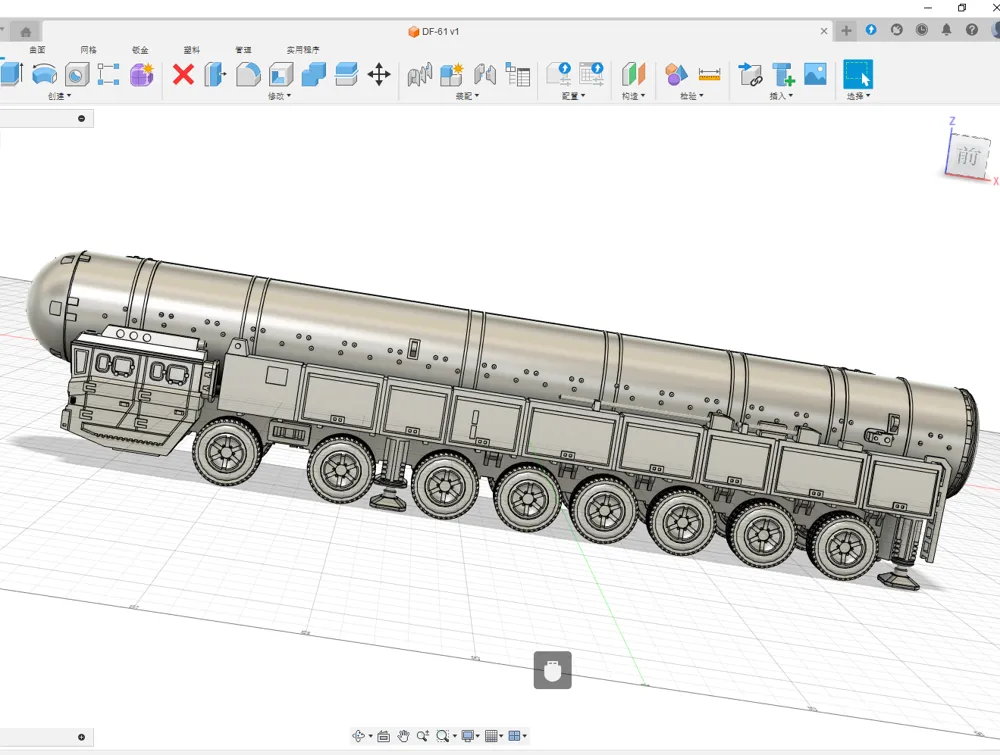Open the Job Status clock icon
1000x755 pixels.
(922, 30)
